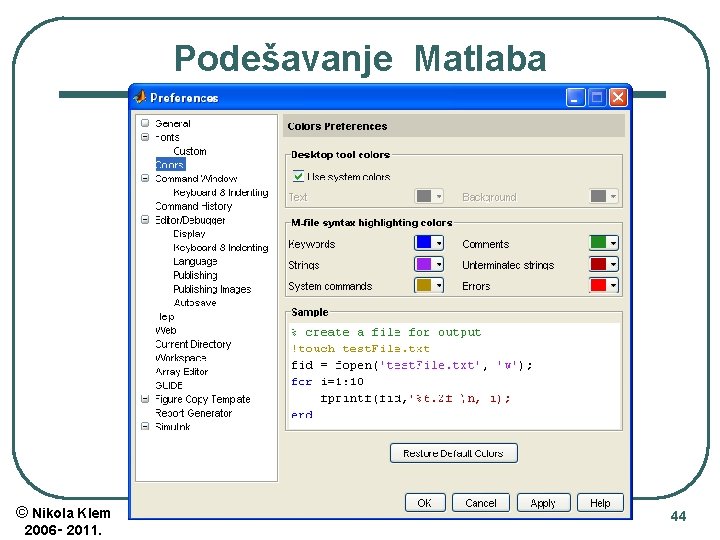Select Language preferences item
The height and width of the screenshot is (540, 720).
[195, 261]
